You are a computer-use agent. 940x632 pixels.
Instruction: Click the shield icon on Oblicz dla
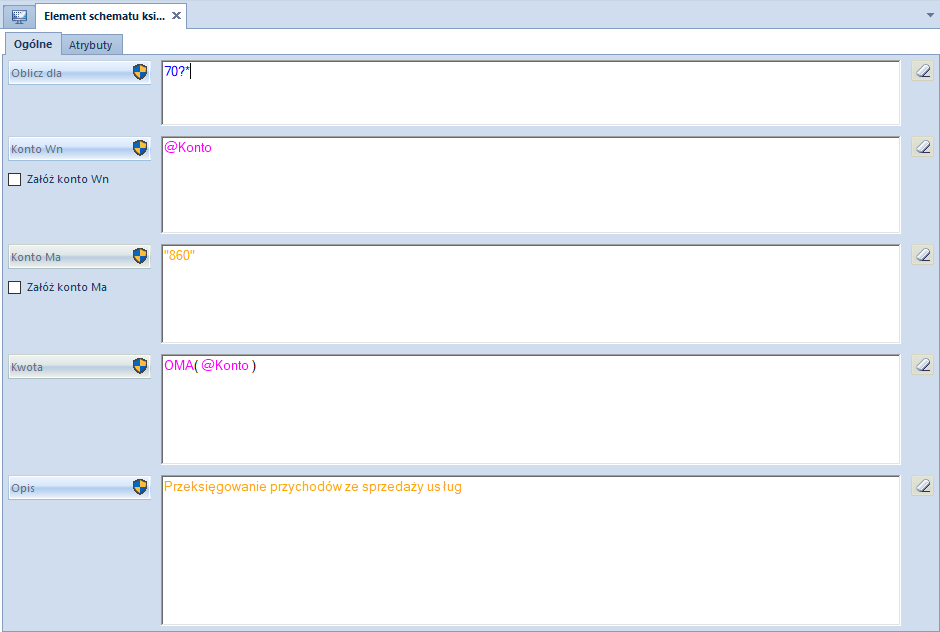point(140,73)
